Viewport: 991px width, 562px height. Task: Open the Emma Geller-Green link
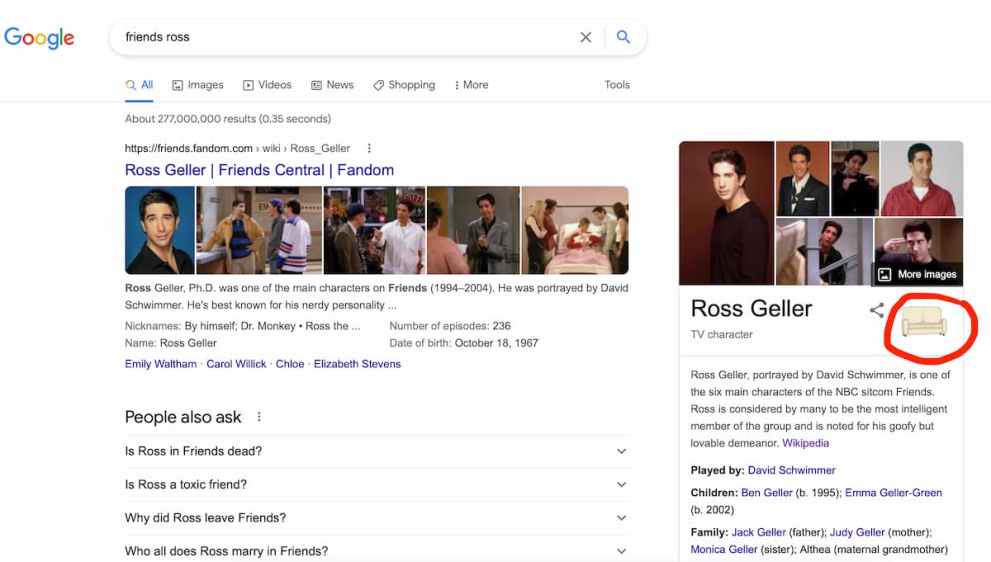[893, 492]
